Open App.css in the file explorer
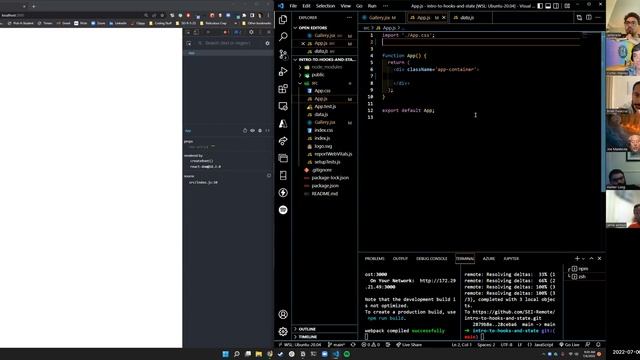Image resolution: width=640 pixels, height=360 pixels. click(322, 91)
